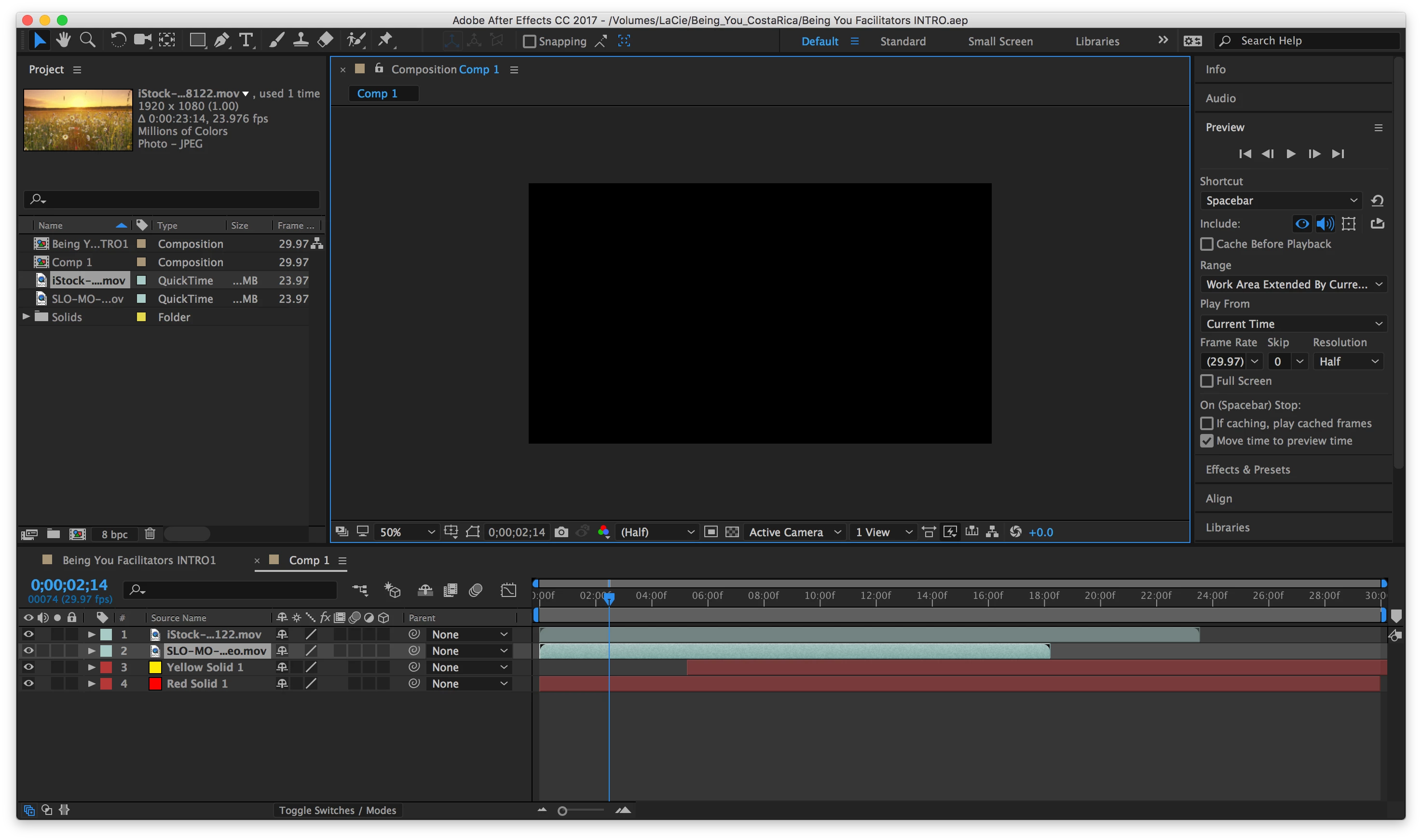Open the Spacebar shortcut dropdown
The height and width of the screenshot is (840, 1422).
pos(1281,201)
